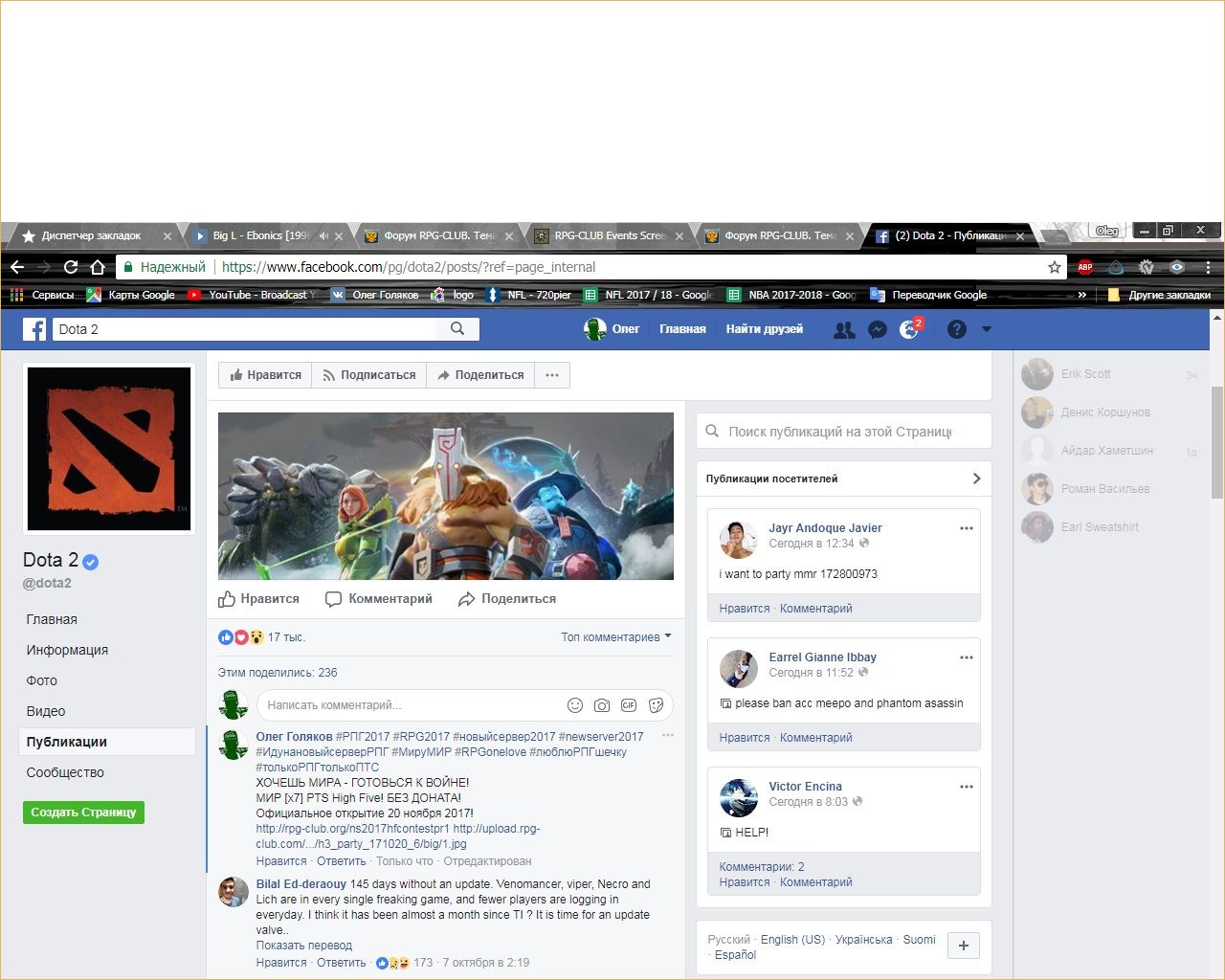Attach a photo via camera icon
Viewport: 1225px width, 980px height.
pyautogui.click(x=602, y=705)
